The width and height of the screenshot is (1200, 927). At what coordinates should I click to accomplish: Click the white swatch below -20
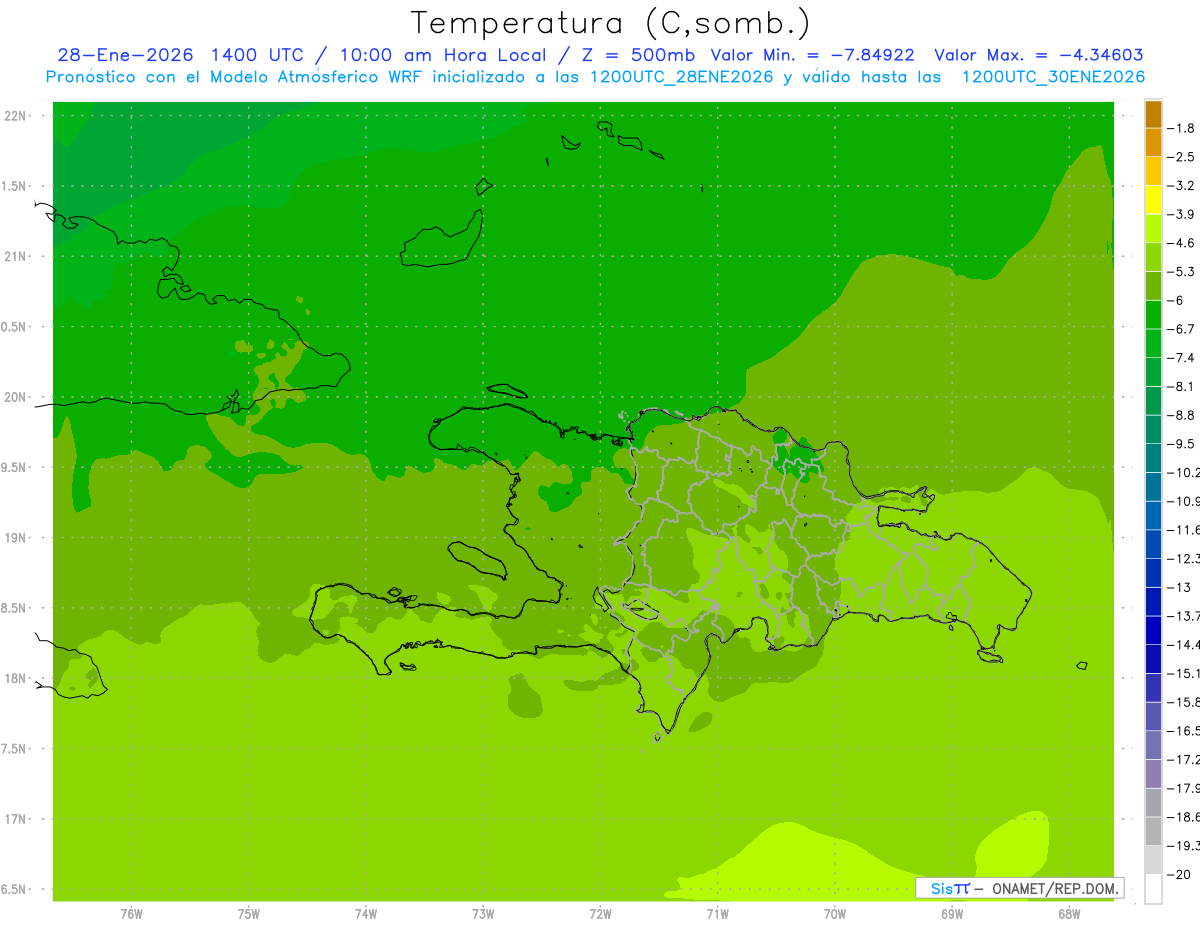pos(1153,889)
